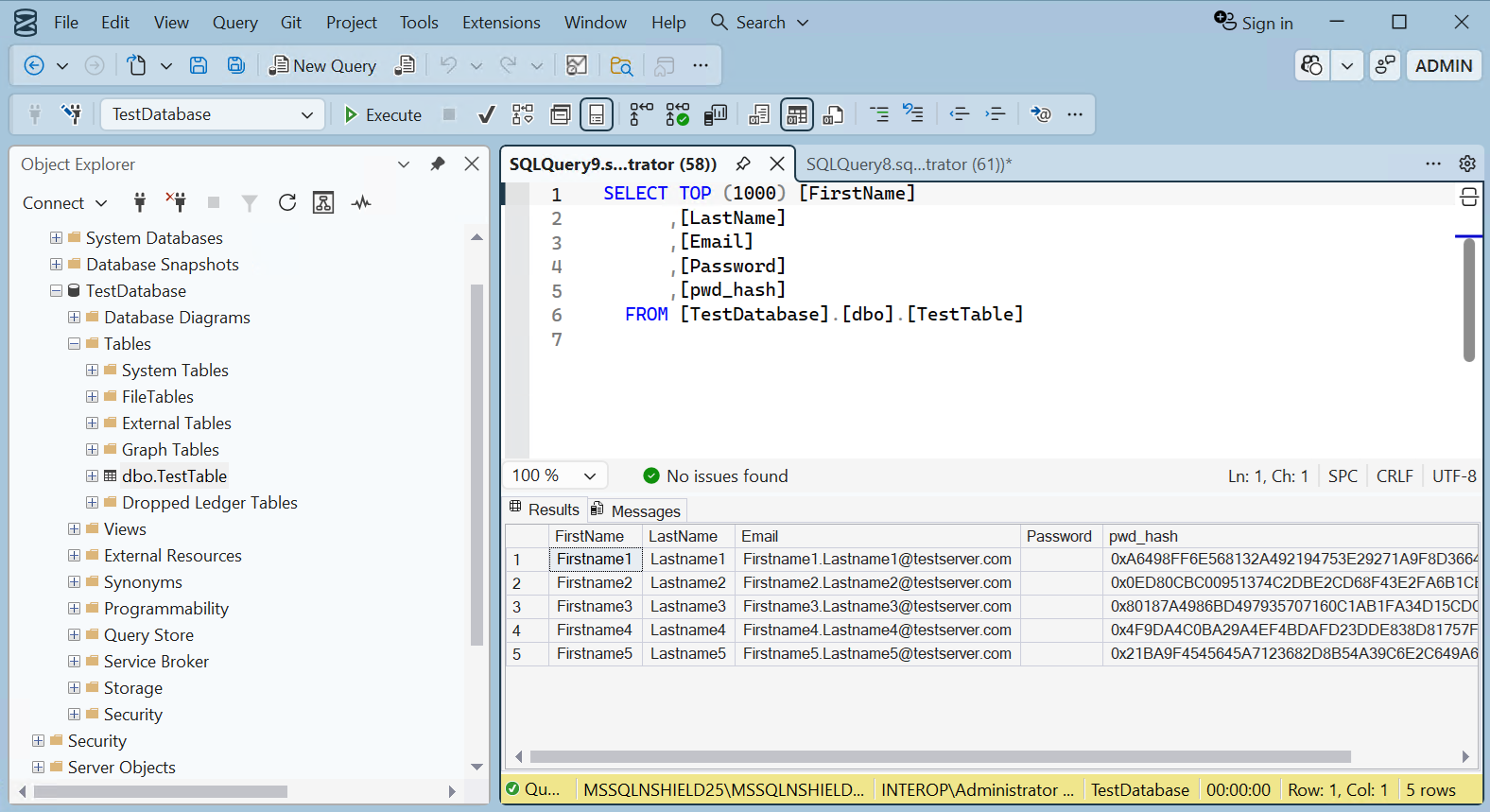Click the Save icon in the toolbar
The image size is (1490, 812).
click(x=199, y=65)
